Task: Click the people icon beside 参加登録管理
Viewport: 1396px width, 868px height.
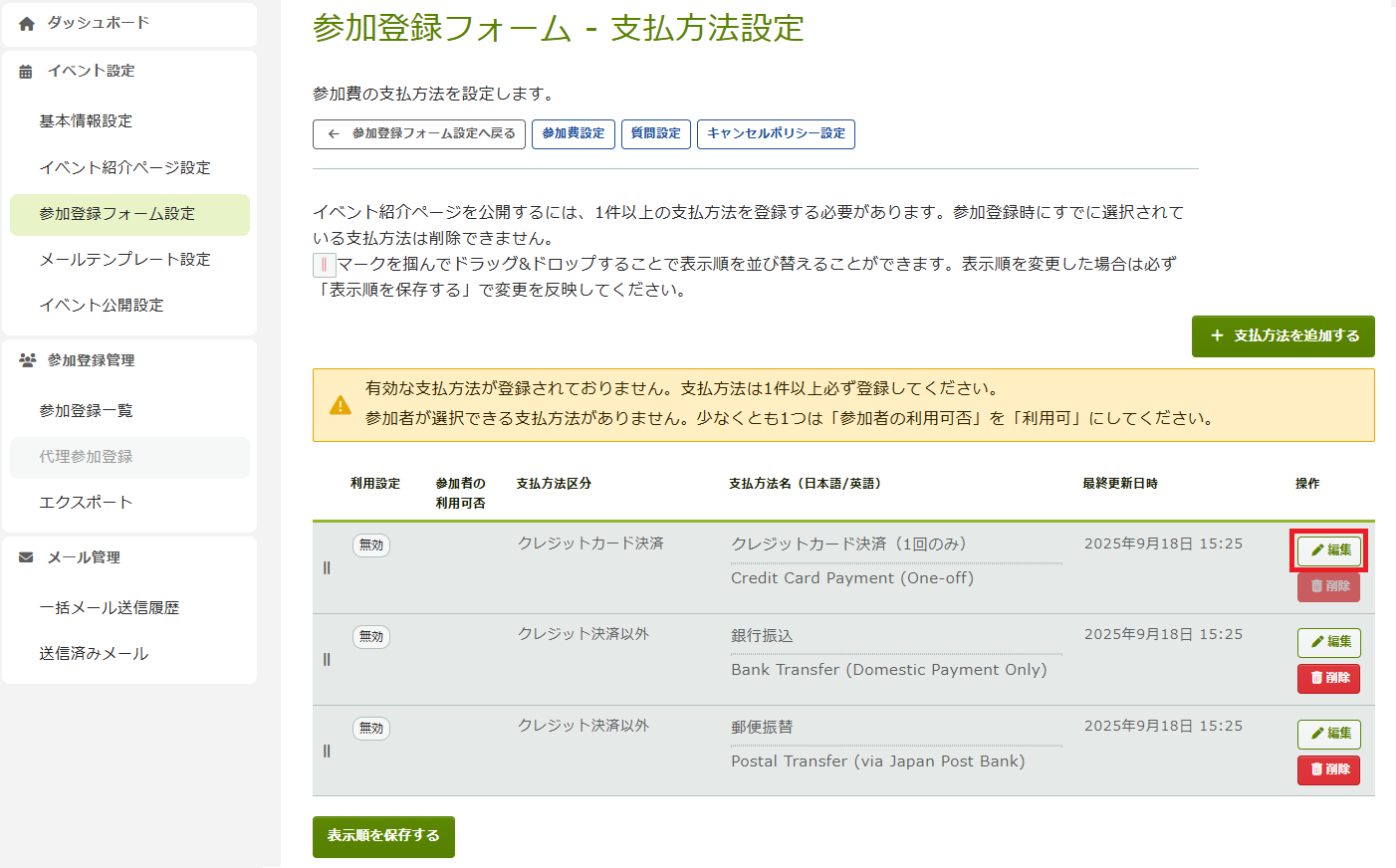Action: click(27, 360)
